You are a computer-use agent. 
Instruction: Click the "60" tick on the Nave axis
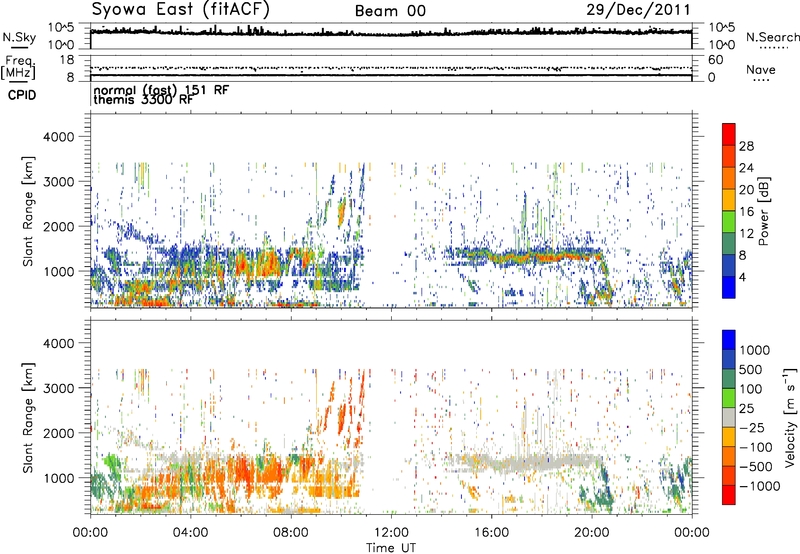click(x=715, y=60)
